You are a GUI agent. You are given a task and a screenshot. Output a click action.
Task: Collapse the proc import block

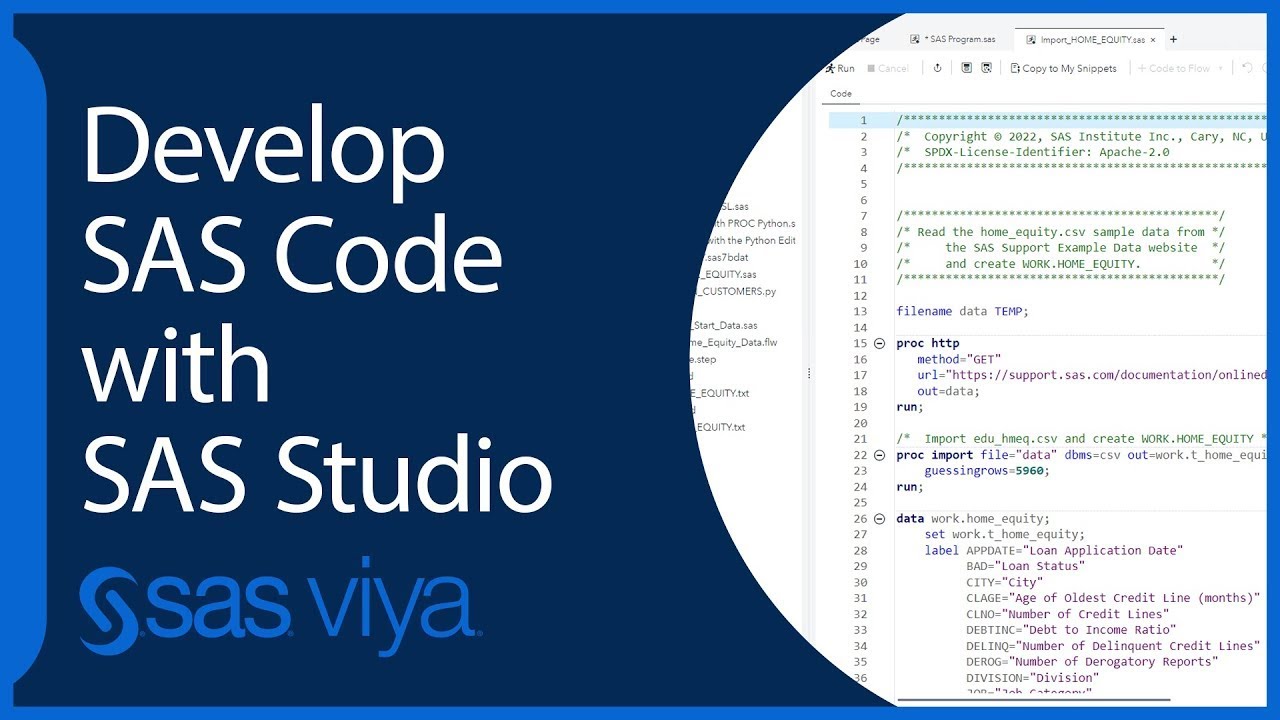879,455
